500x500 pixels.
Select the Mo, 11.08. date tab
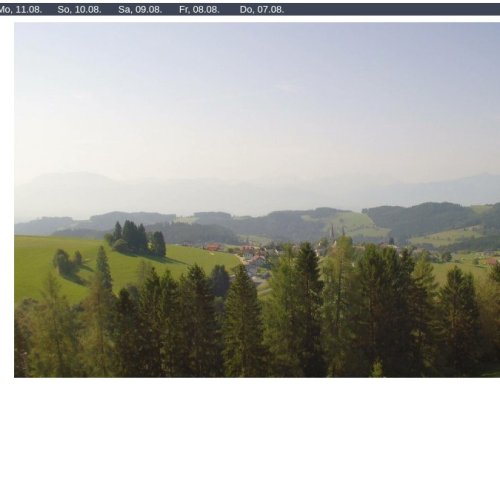(x=21, y=10)
